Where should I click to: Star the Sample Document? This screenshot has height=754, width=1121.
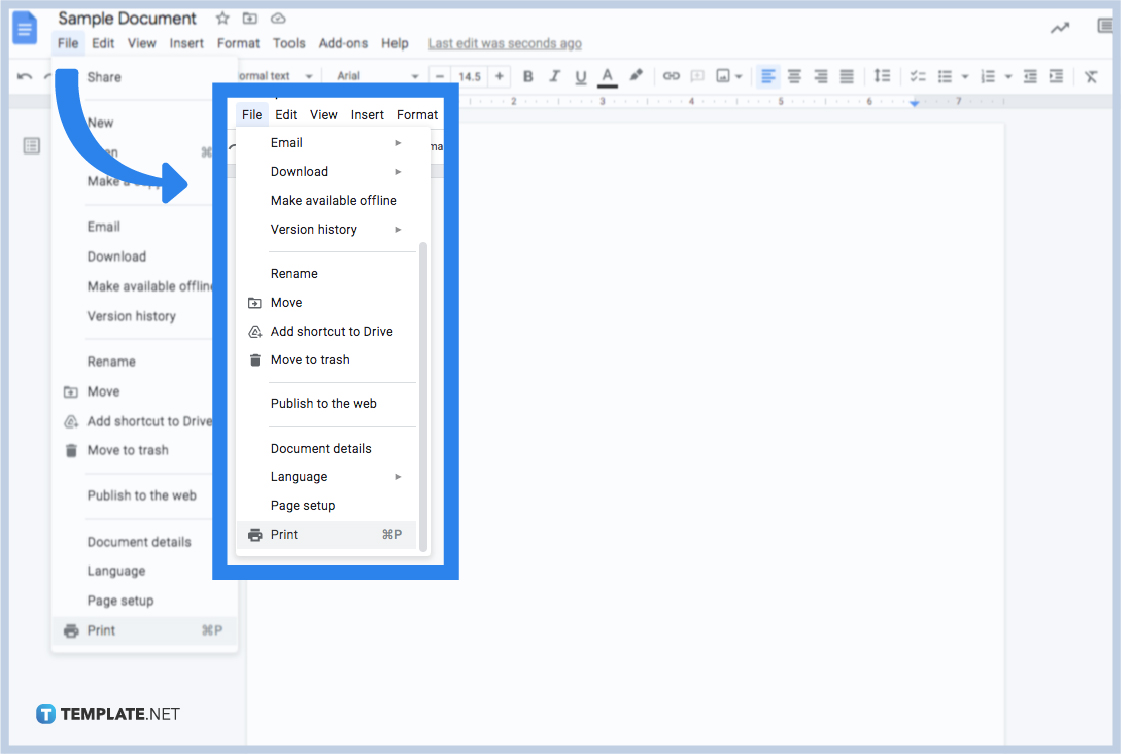pyautogui.click(x=221, y=17)
